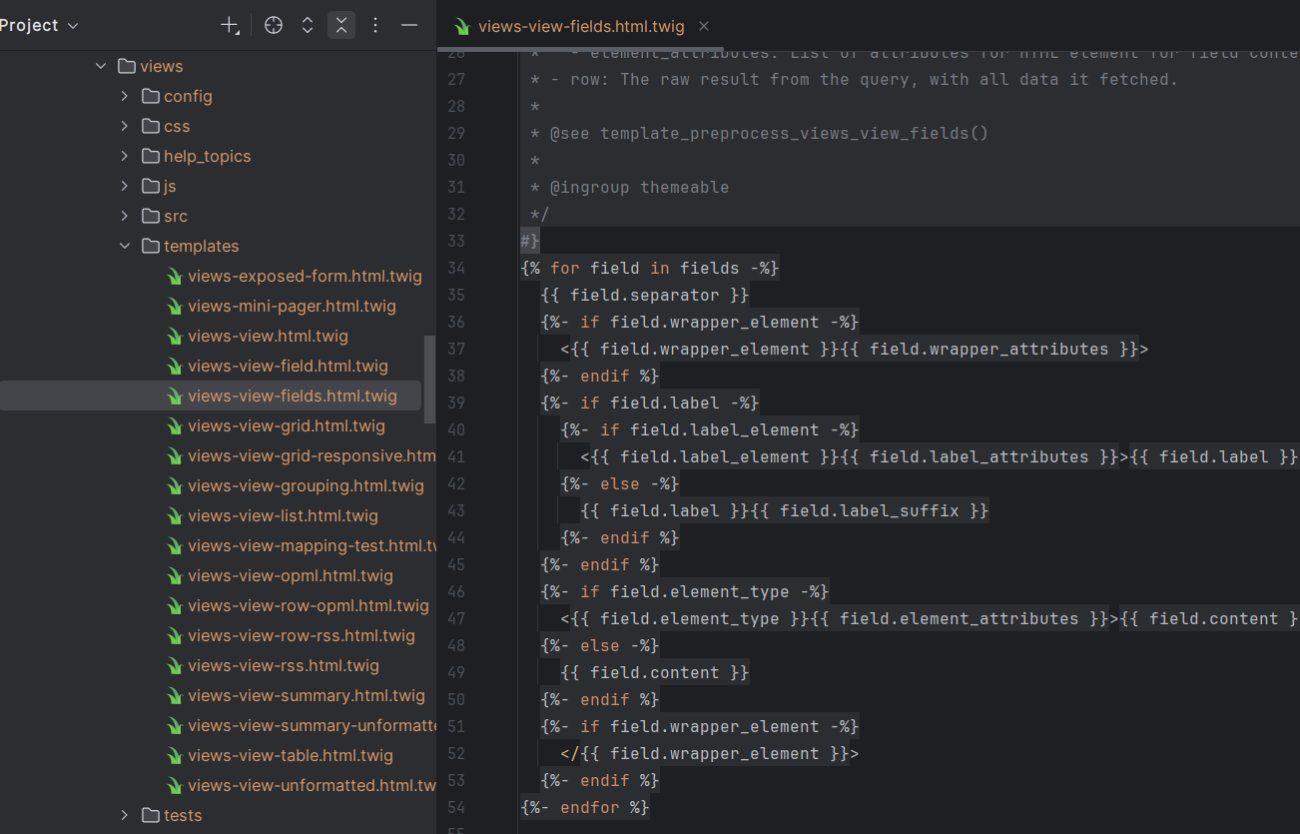Expand the tests folder
This screenshot has height=834, width=1300.
click(124, 815)
